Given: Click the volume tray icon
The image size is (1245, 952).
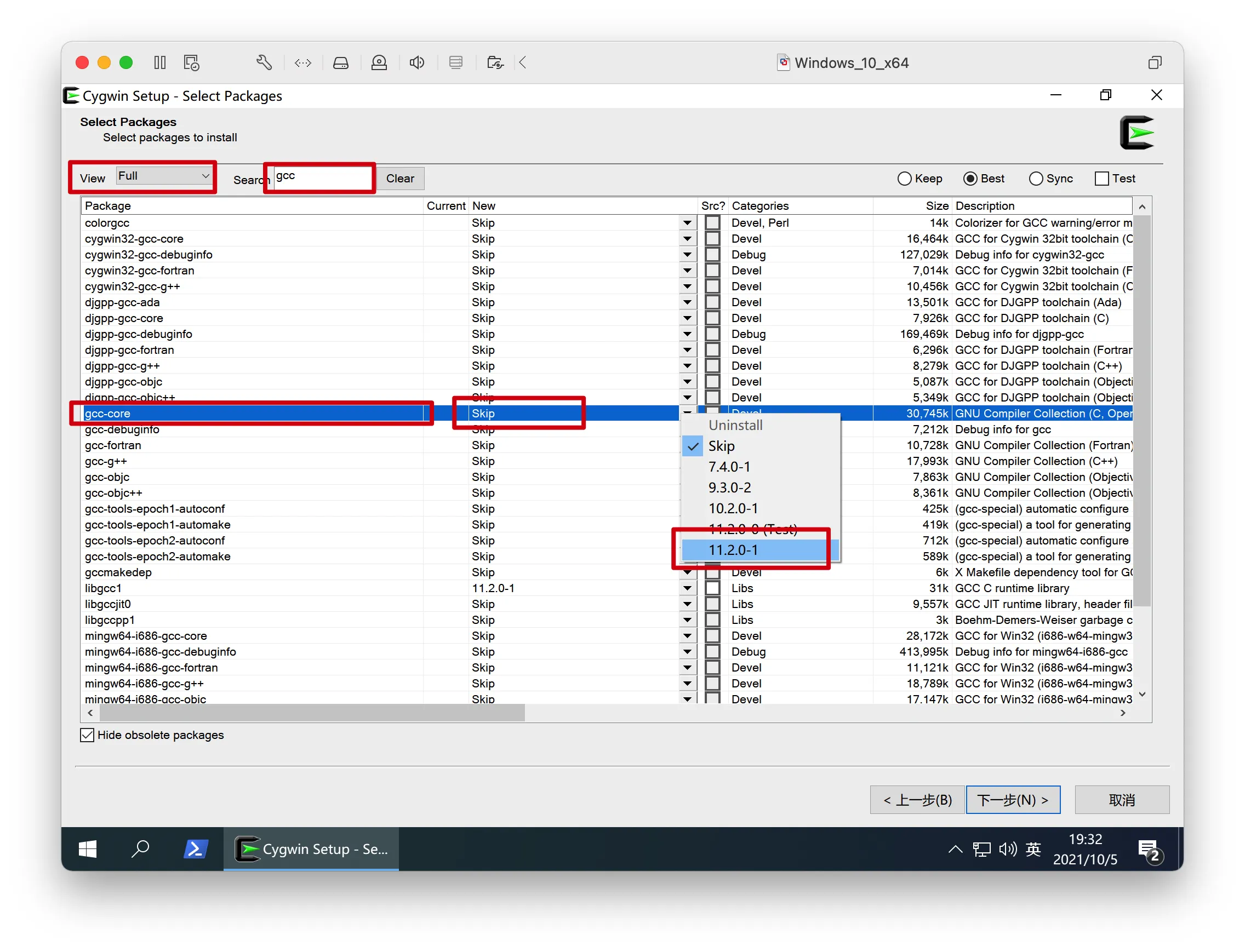Looking at the screenshot, I should click(1007, 849).
